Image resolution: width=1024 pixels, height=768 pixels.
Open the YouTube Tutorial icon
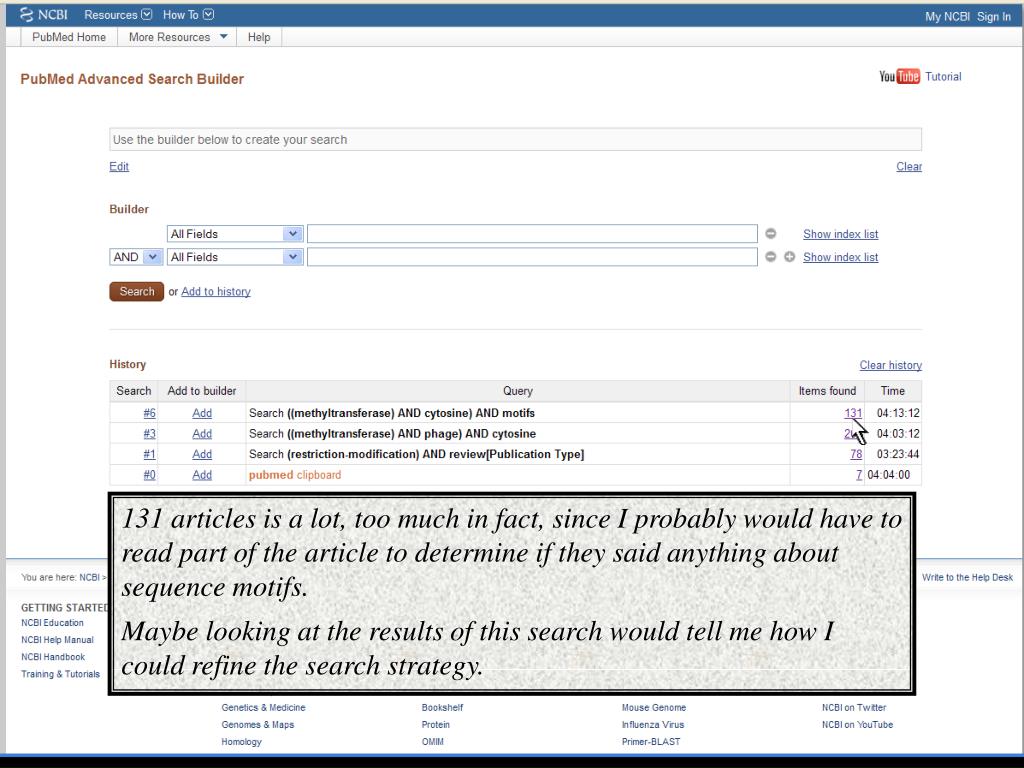pyautogui.click(x=899, y=76)
